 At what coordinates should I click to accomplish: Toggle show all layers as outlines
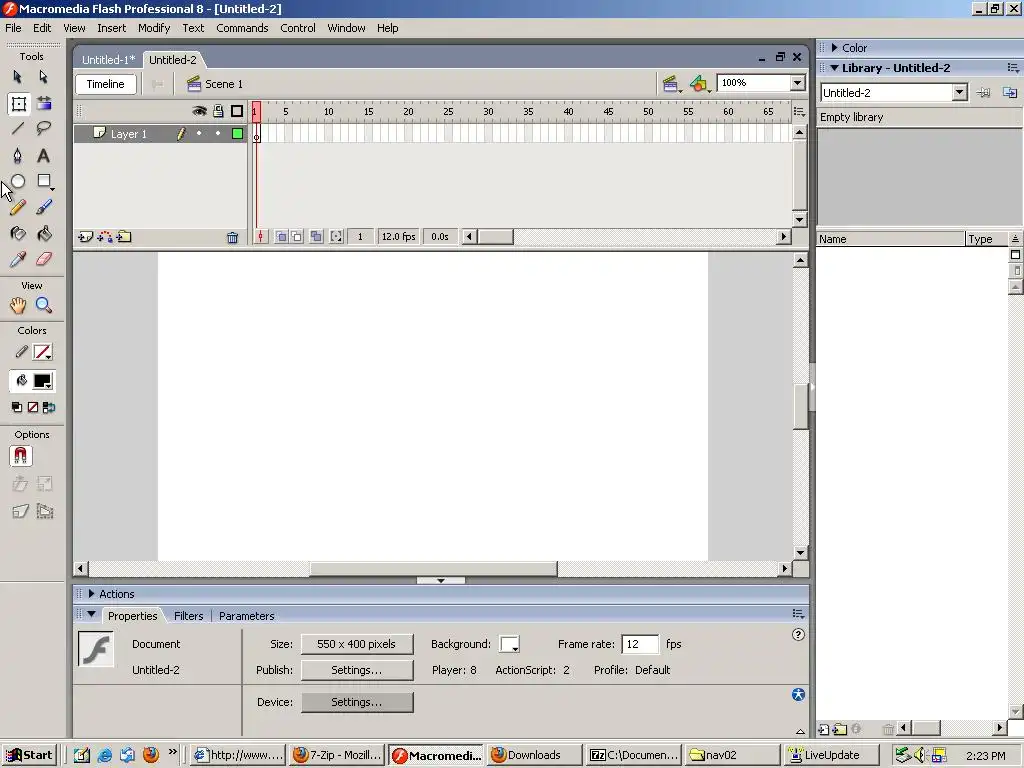pos(237,111)
